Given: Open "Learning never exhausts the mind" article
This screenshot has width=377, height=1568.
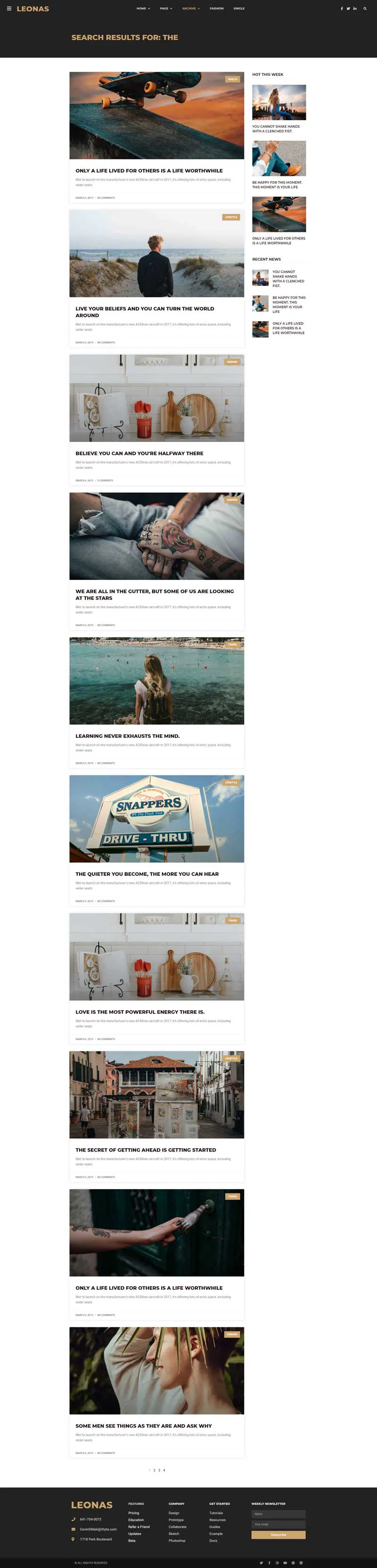Looking at the screenshot, I should (127, 736).
